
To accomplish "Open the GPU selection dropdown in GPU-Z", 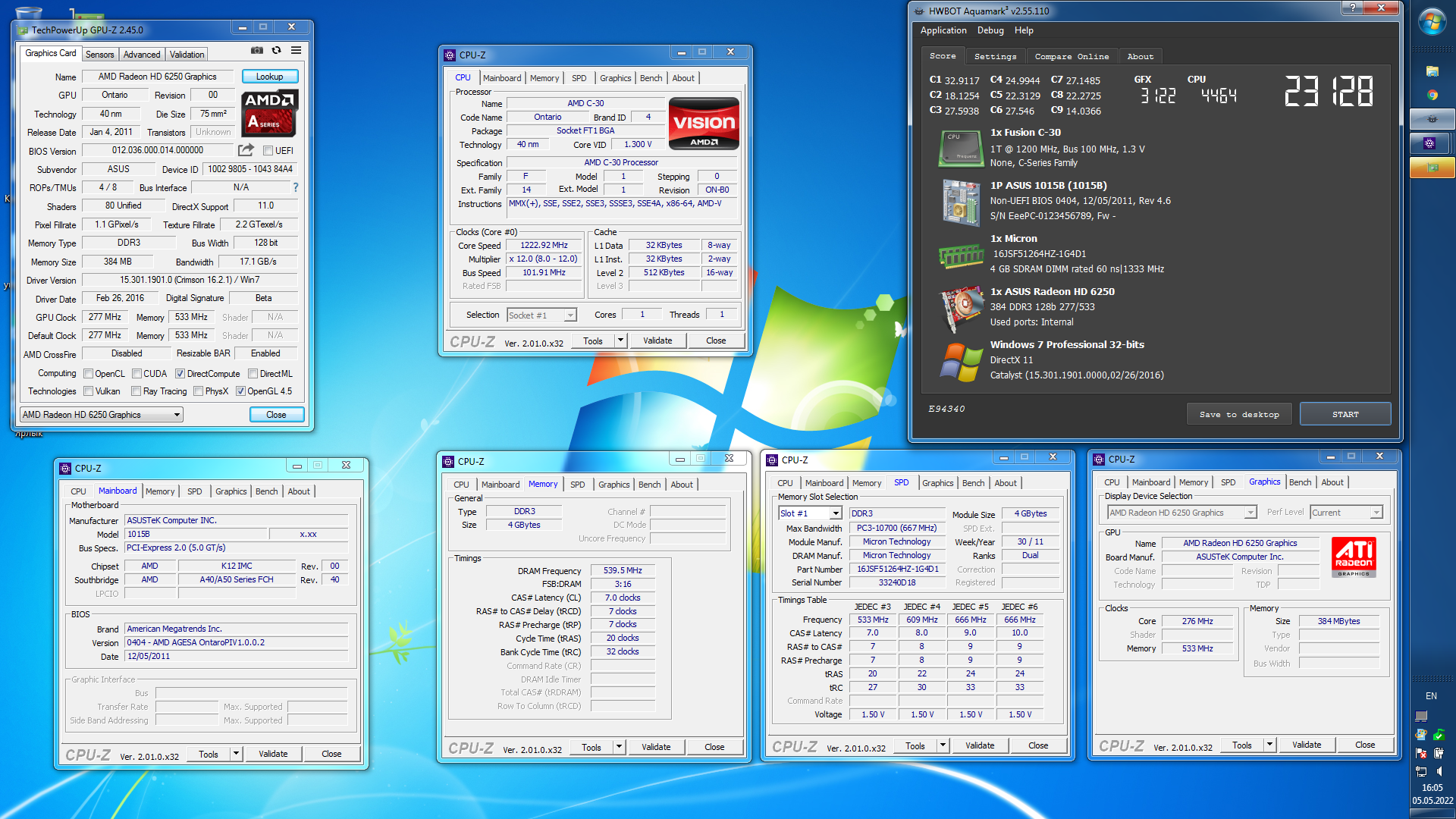I will pos(102,415).
